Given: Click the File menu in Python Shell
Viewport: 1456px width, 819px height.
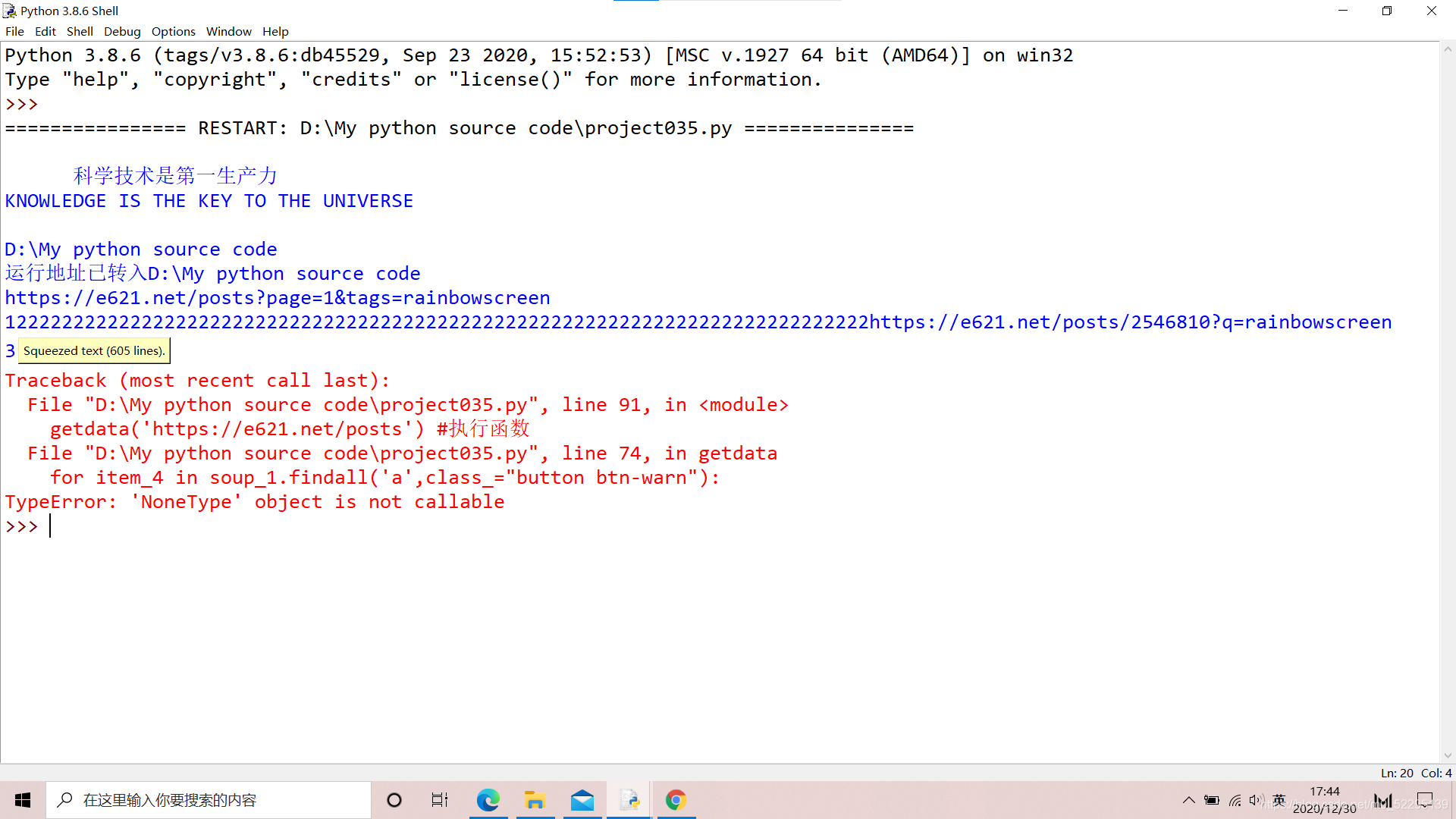Looking at the screenshot, I should point(14,31).
